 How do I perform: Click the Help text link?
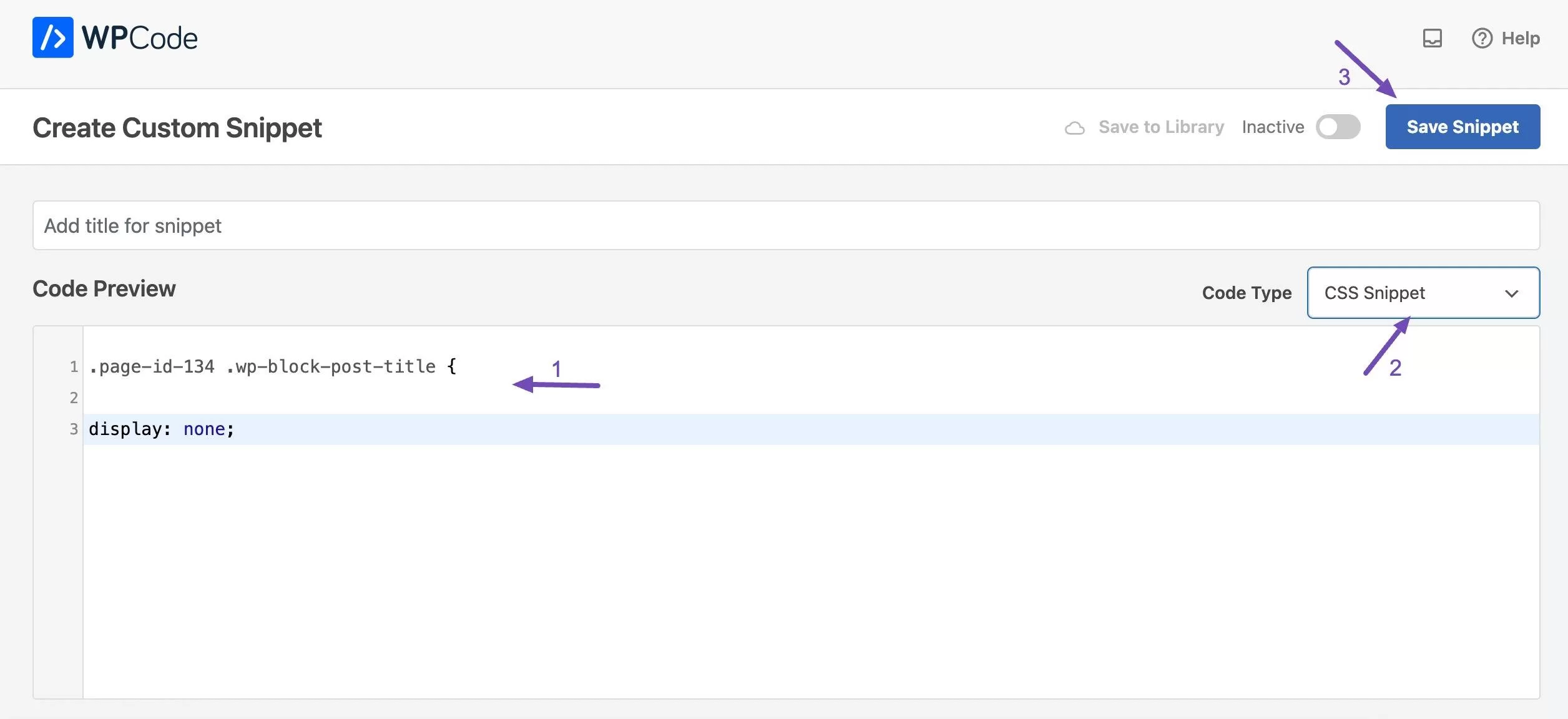[1521, 38]
